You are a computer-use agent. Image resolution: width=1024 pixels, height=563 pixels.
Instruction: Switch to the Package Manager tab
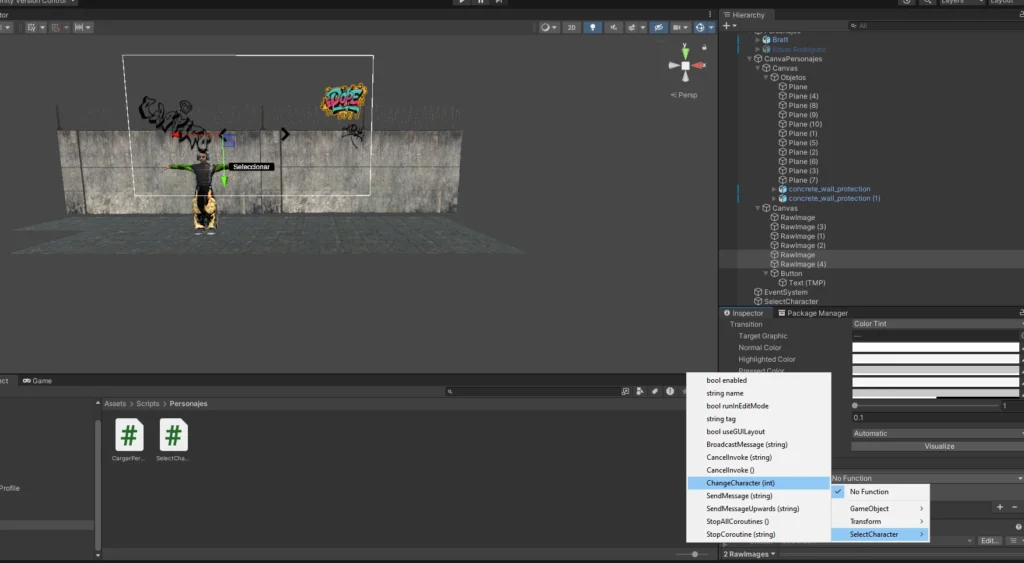click(x=816, y=313)
